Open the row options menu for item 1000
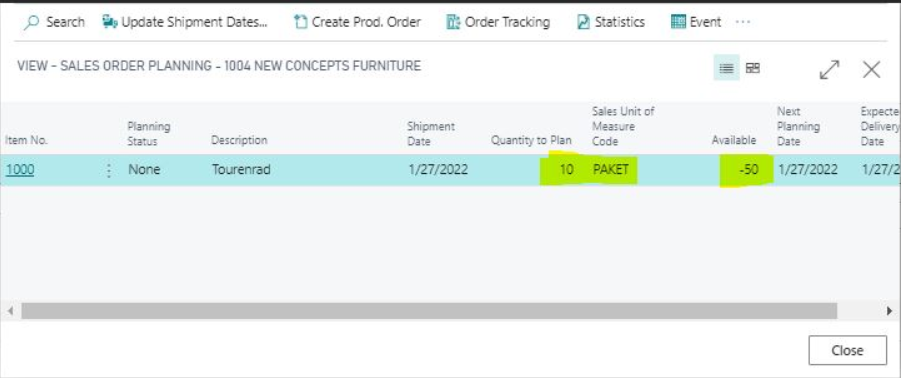The height and width of the screenshot is (378, 903). [109, 171]
